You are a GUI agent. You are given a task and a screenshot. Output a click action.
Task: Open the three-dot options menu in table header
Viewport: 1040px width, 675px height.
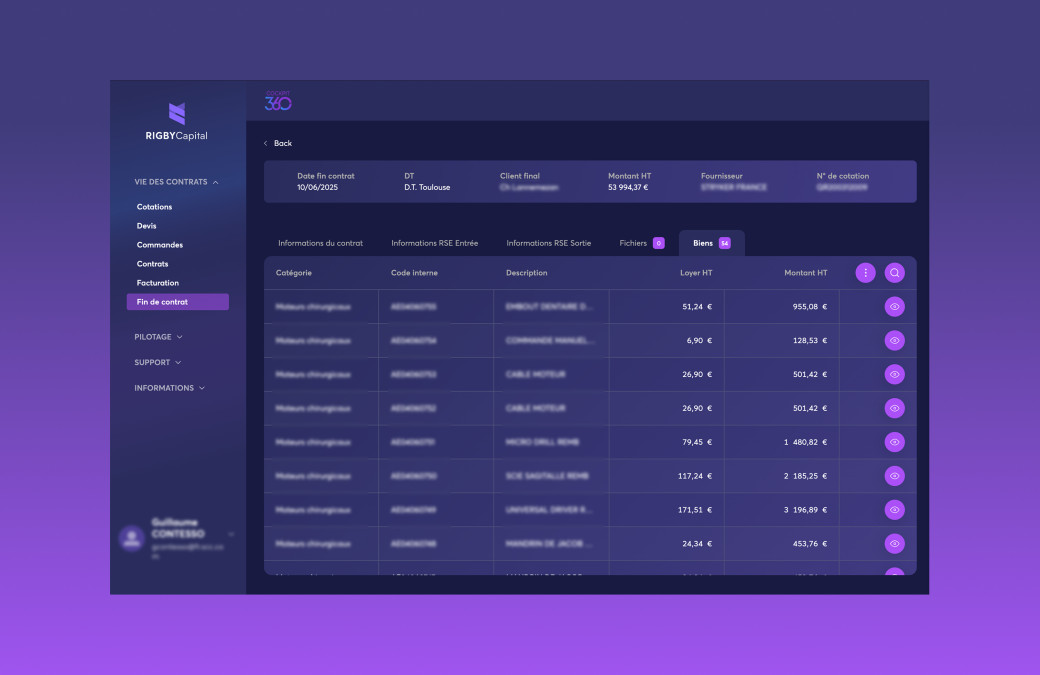(866, 273)
